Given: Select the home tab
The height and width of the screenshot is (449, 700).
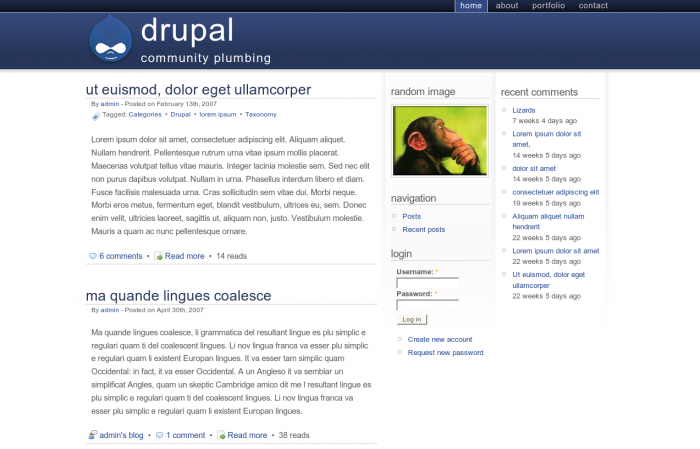Looking at the screenshot, I should pyautogui.click(x=471, y=6).
